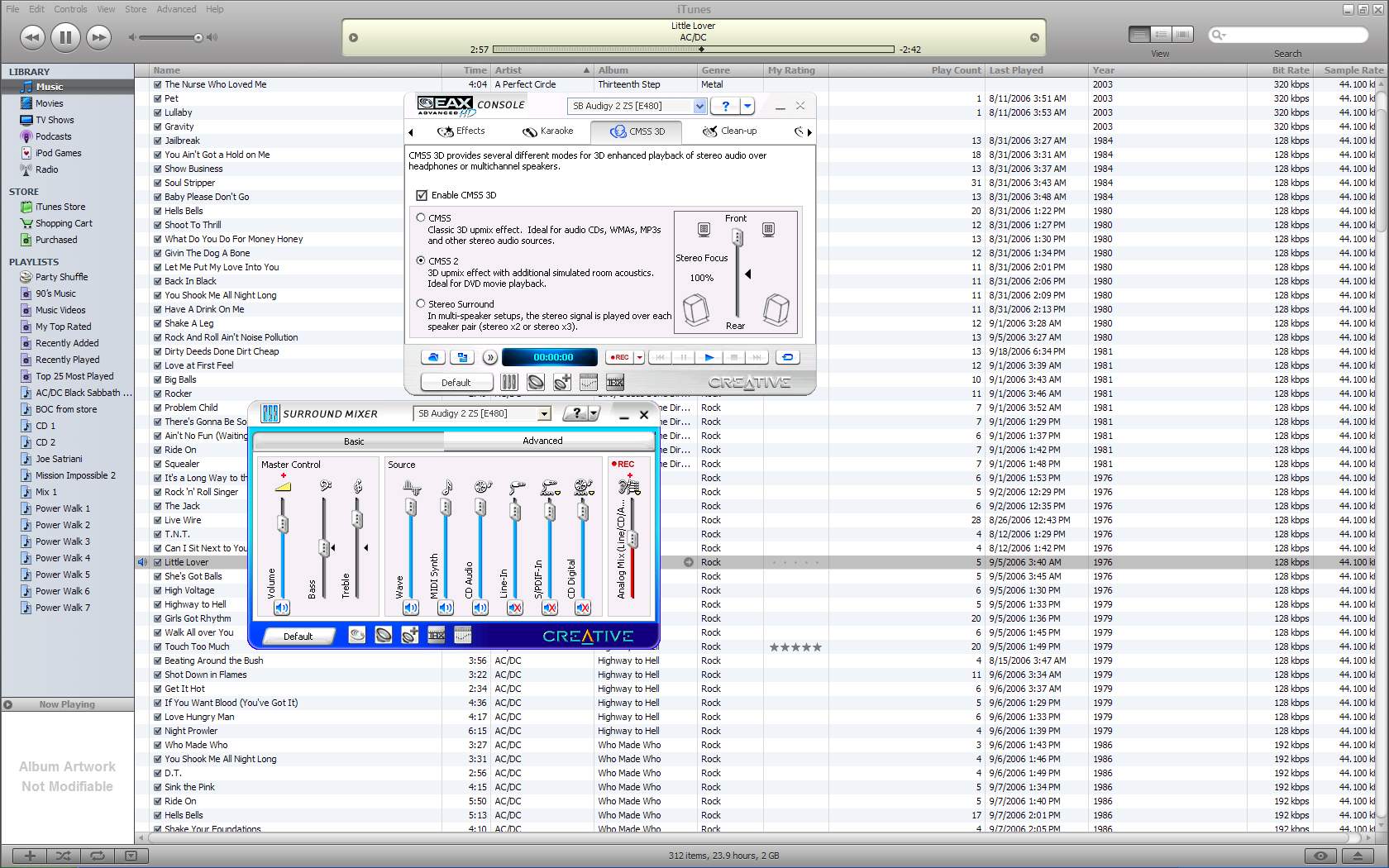Image resolution: width=1389 pixels, height=868 pixels.
Task: Toggle shuffle at bottom of iTunes
Action: (x=64, y=856)
